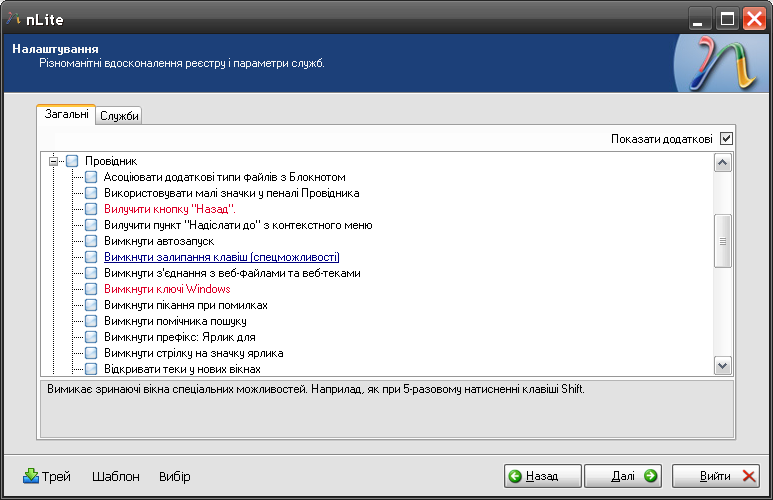Screen dimensions: 773x500
Task: Open the Служби tab
Action: point(119,116)
